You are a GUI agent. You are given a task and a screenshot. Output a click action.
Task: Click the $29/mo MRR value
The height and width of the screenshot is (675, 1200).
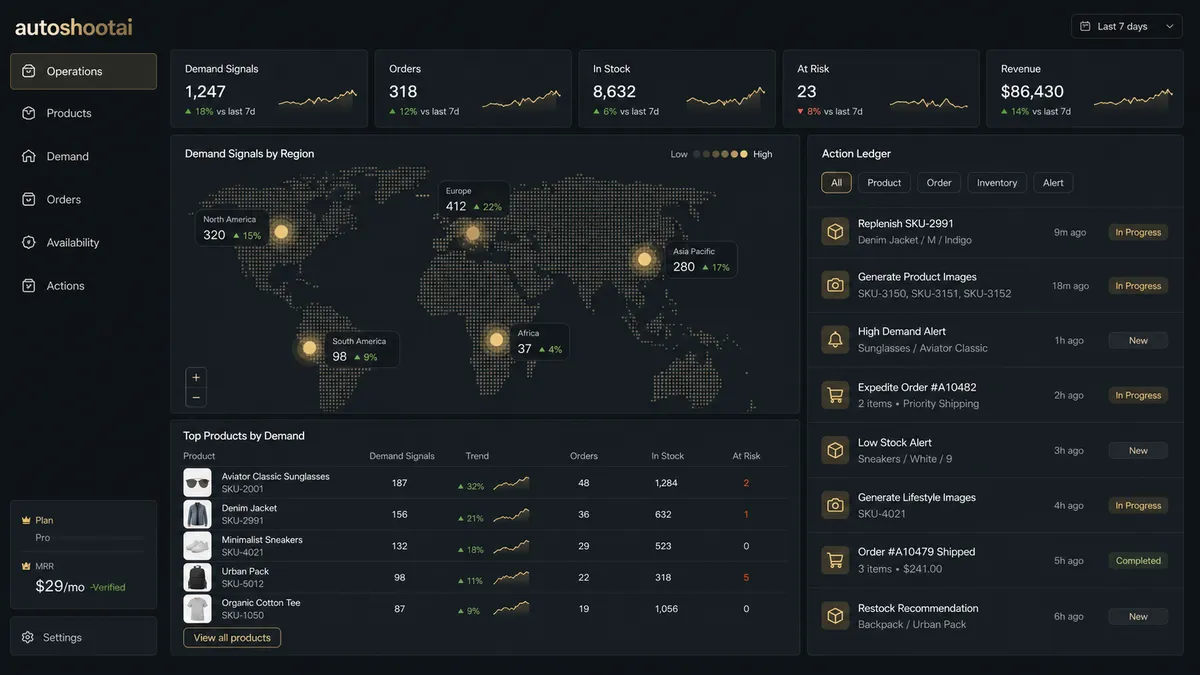[x=60, y=586]
